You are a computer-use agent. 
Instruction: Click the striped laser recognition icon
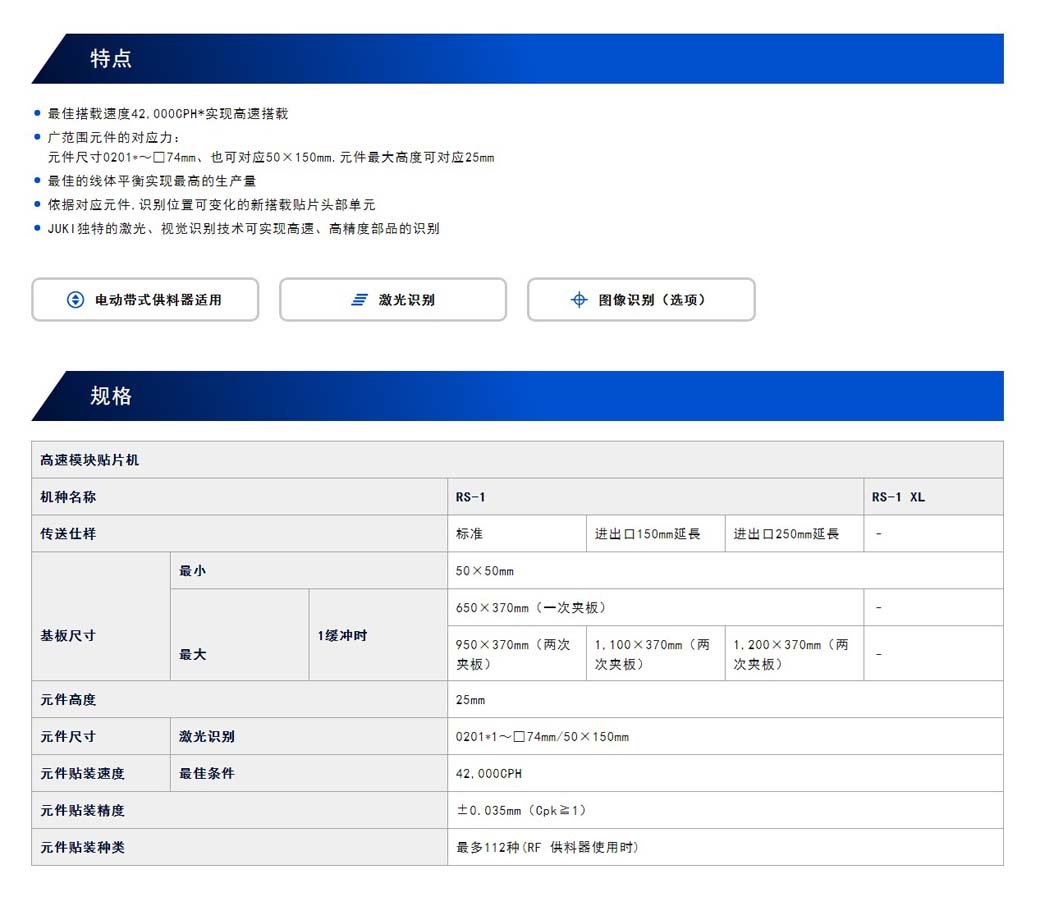(359, 300)
